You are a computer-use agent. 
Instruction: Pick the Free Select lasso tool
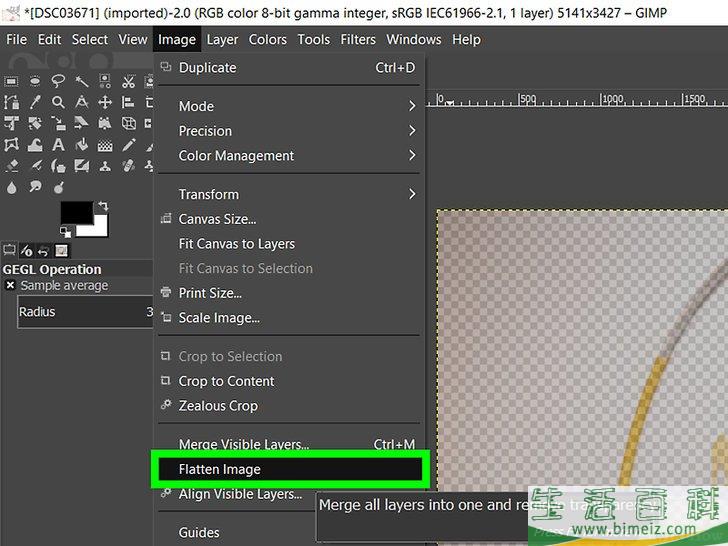(59, 82)
